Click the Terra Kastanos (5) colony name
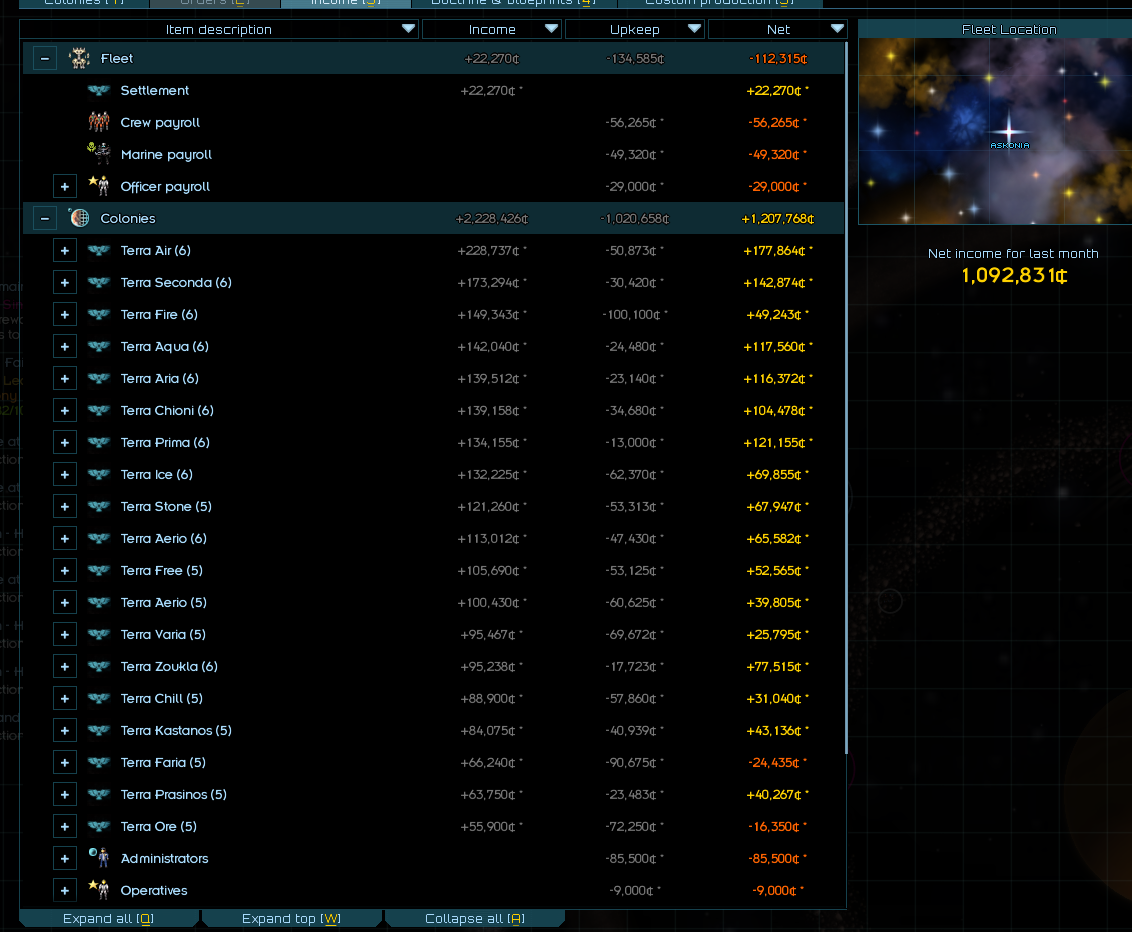This screenshot has height=932, width=1132. (x=176, y=731)
